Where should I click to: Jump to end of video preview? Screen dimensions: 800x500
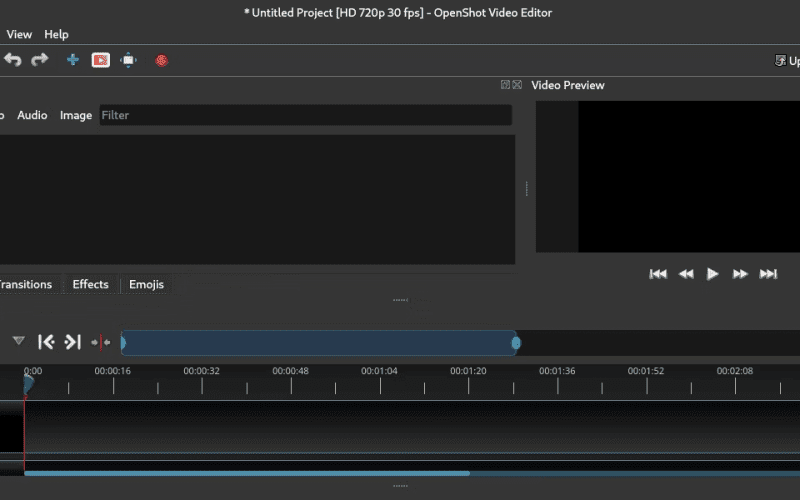[x=768, y=274]
